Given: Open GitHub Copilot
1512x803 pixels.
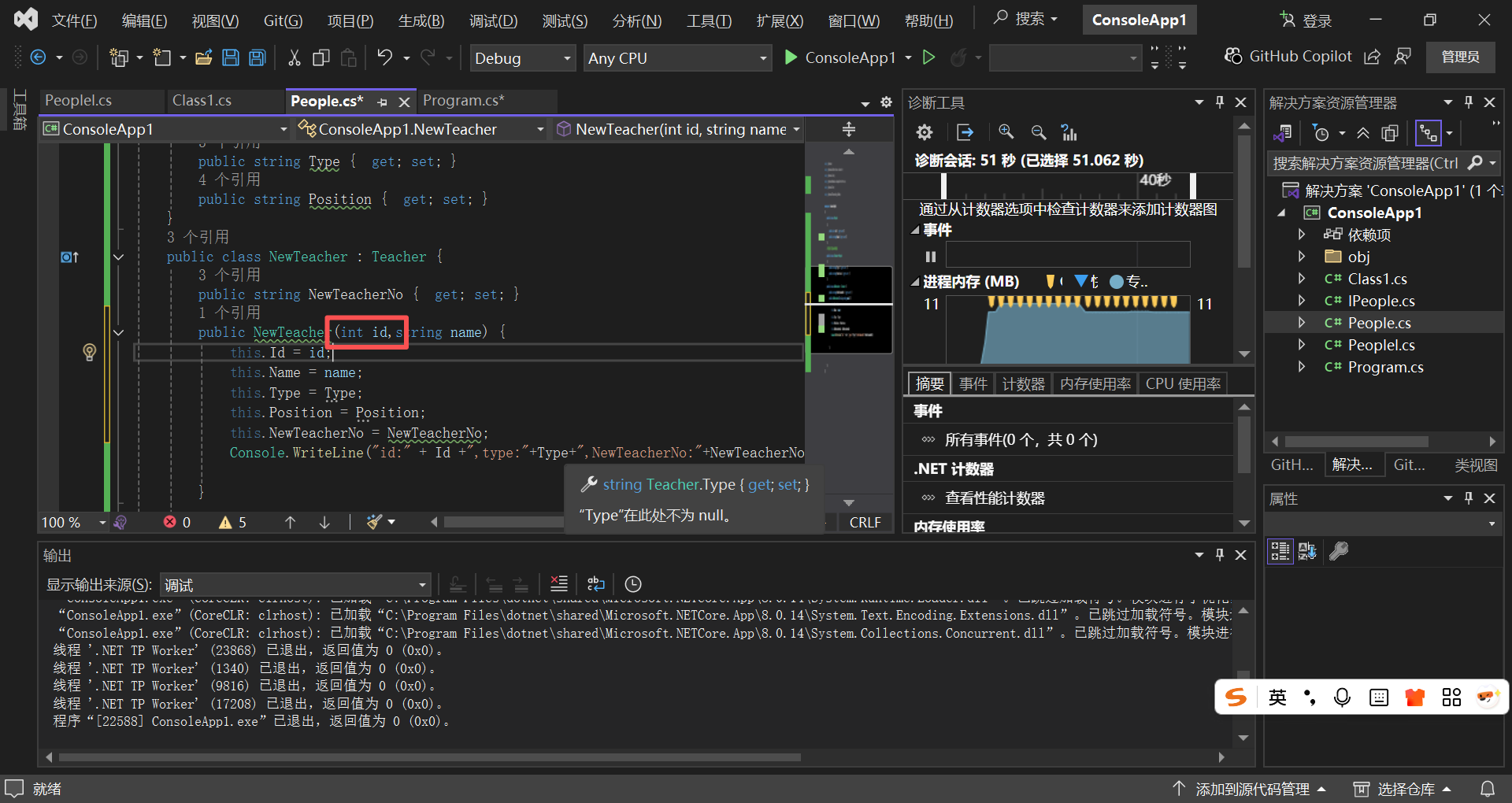Looking at the screenshot, I should coord(1288,57).
